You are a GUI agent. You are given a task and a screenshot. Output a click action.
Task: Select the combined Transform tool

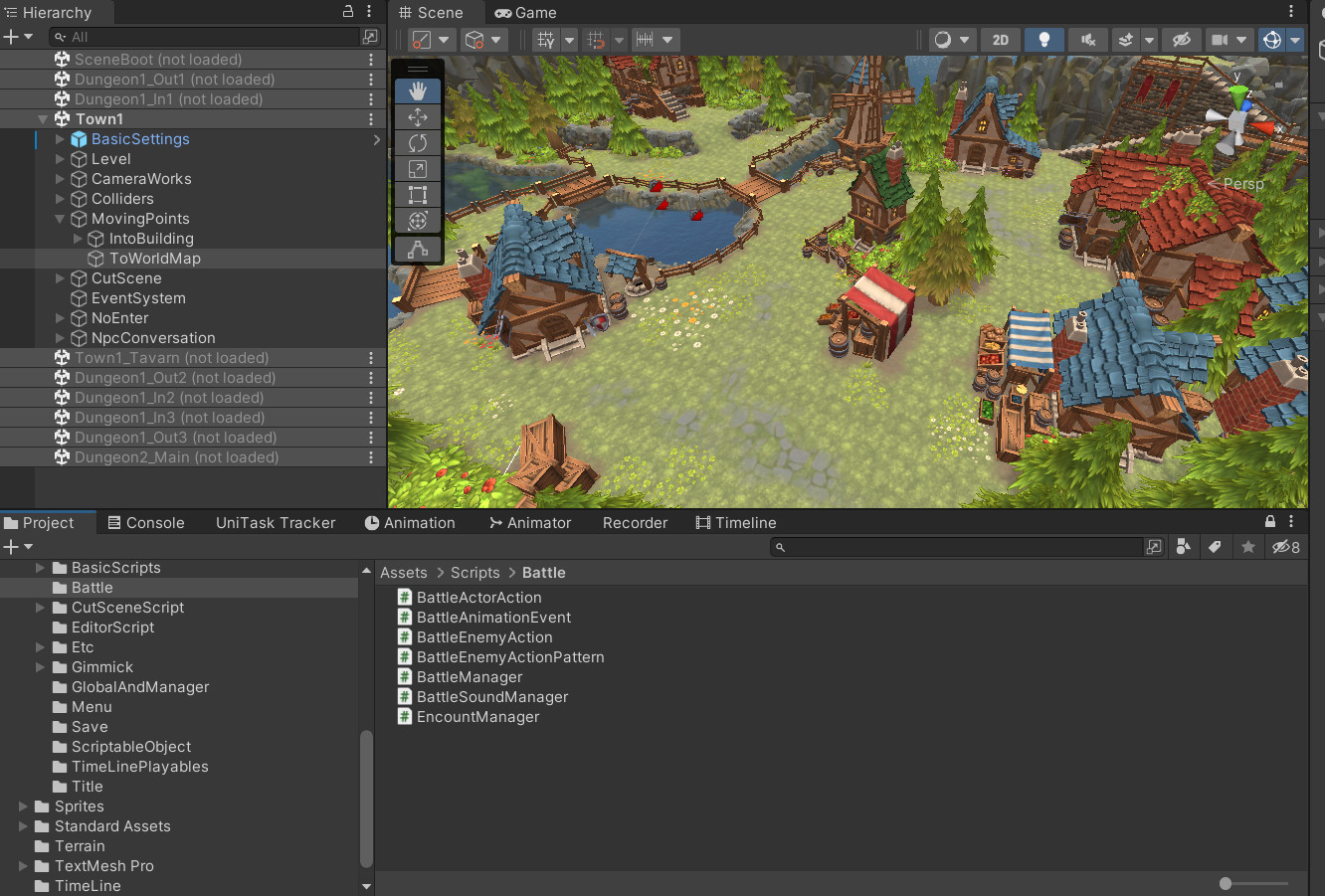(418, 220)
